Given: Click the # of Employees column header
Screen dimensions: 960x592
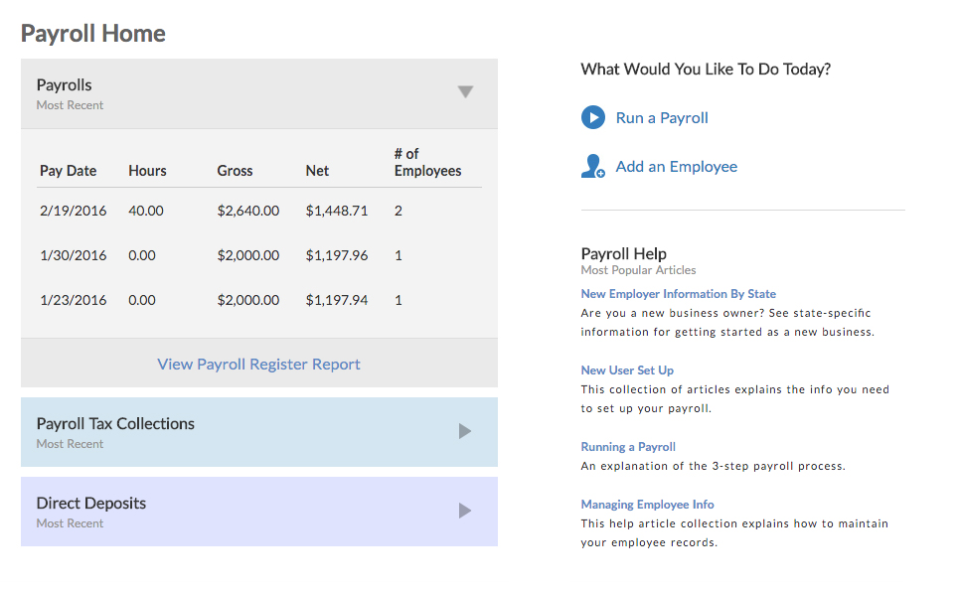Looking at the screenshot, I should 427,162.
